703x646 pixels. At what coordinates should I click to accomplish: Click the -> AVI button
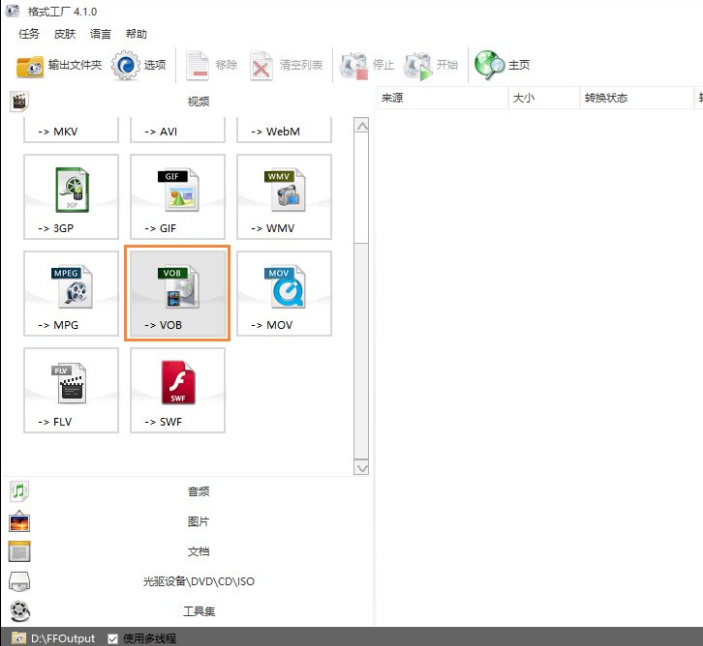point(178,130)
